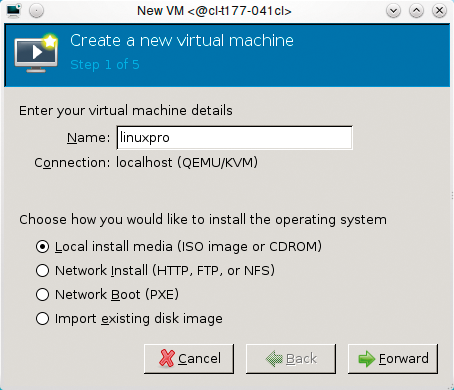Open window menu icon in title bar
This screenshot has width=454, height=390.
[x=14, y=11]
